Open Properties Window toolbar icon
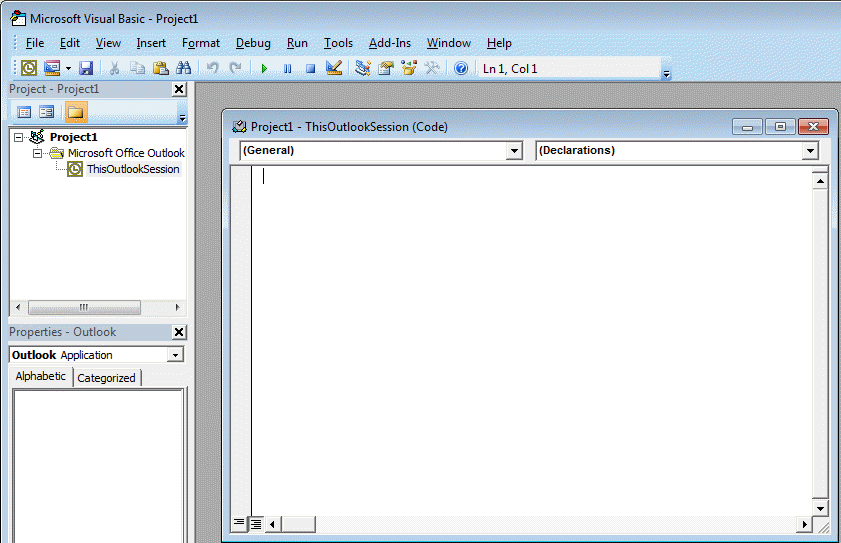 click(386, 68)
